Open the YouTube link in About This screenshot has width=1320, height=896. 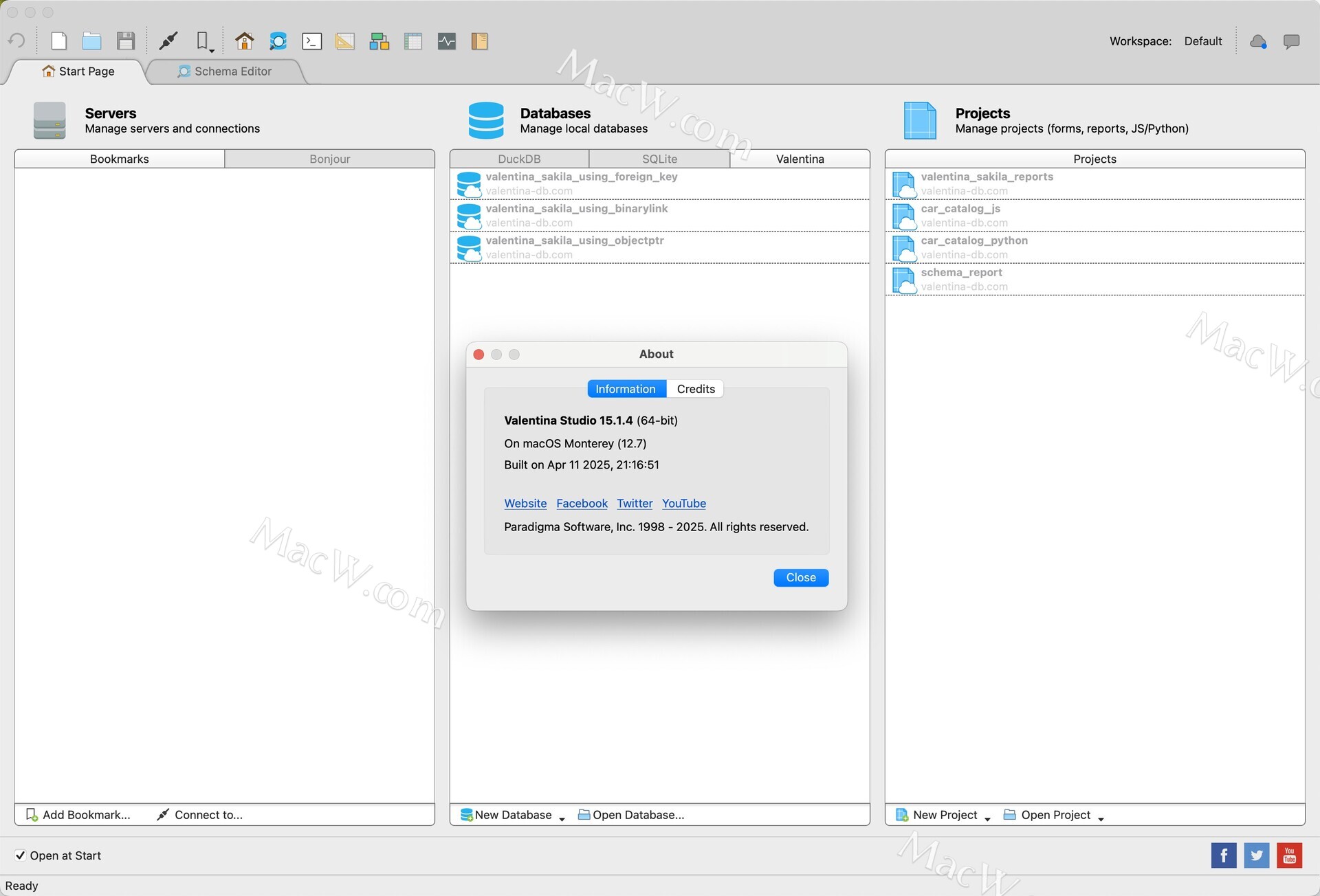click(x=684, y=504)
